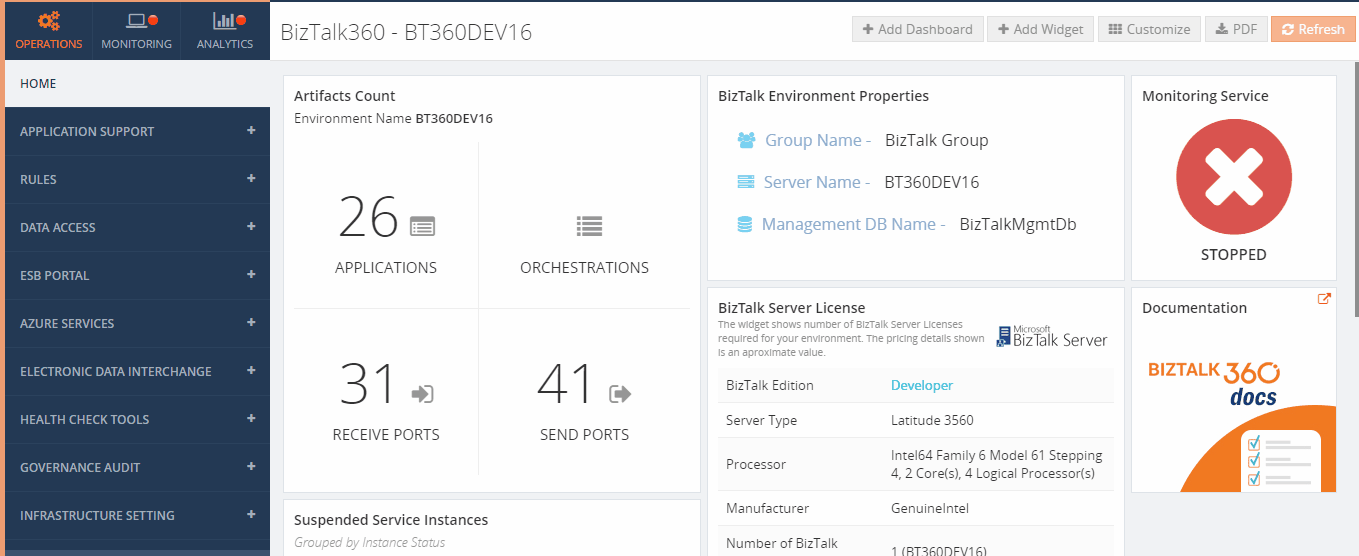The height and width of the screenshot is (556, 1359).
Task: Click the Microsoft BizTalk Server logo
Action: pyautogui.click(x=1052, y=336)
